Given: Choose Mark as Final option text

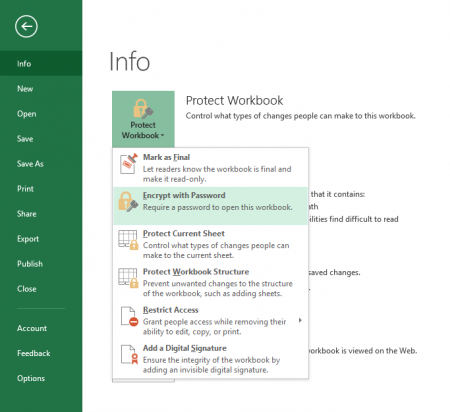Looking at the screenshot, I should (x=166, y=157).
